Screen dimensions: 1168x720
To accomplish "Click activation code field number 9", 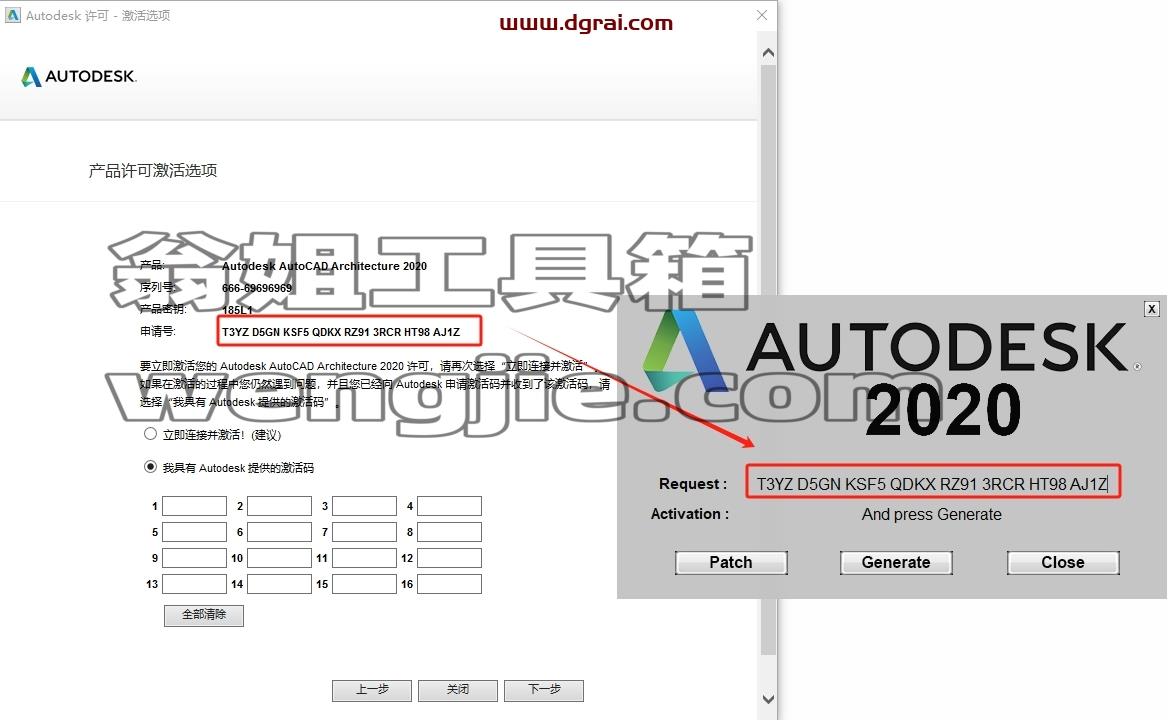I will (194, 558).
